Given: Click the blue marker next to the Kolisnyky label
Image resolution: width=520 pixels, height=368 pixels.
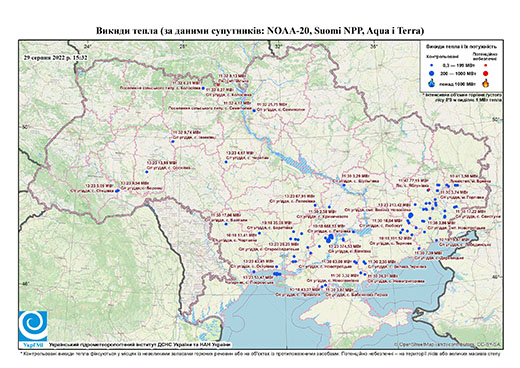Looking at the screenshot, I should (203, 88).
